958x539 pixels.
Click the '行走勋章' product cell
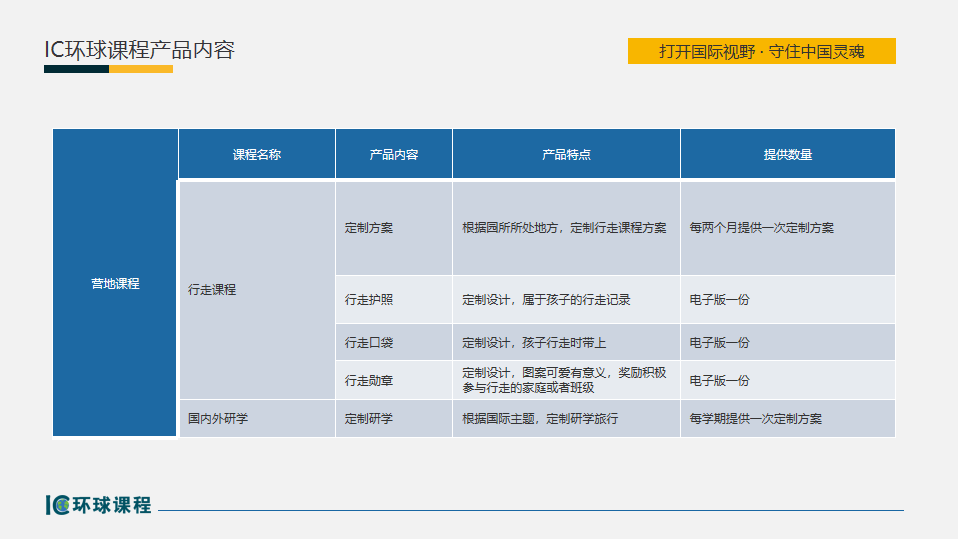coord(393,380)
